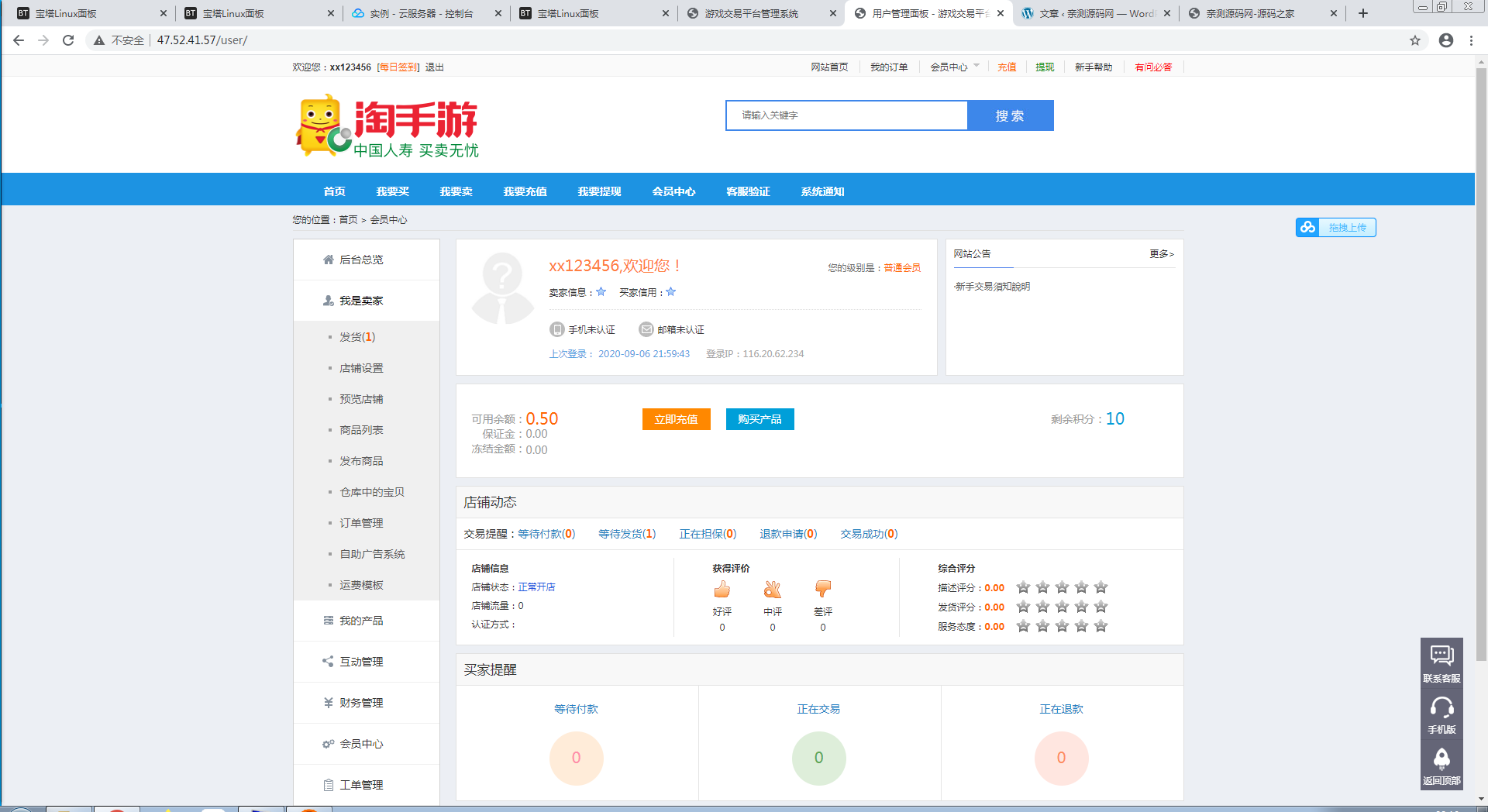Click the 邮箱未认证 envelope icon
This screenshot has height=812, width=1488.
tap(646, 329)
